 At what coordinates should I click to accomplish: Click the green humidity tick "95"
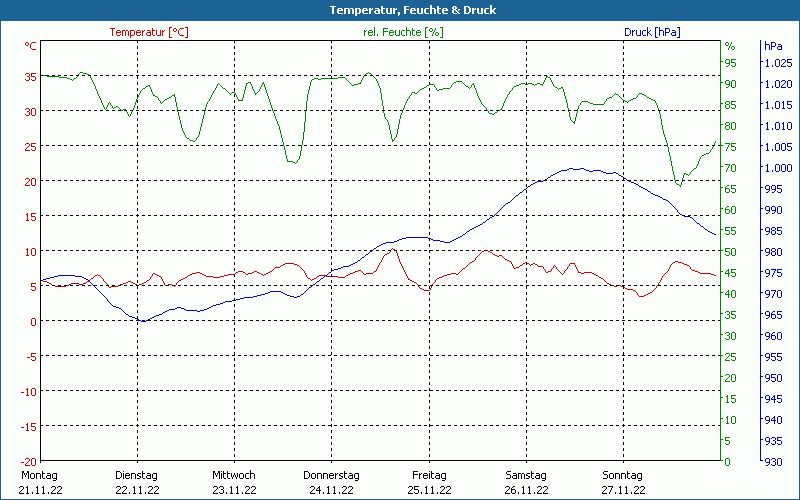[731, 63]
